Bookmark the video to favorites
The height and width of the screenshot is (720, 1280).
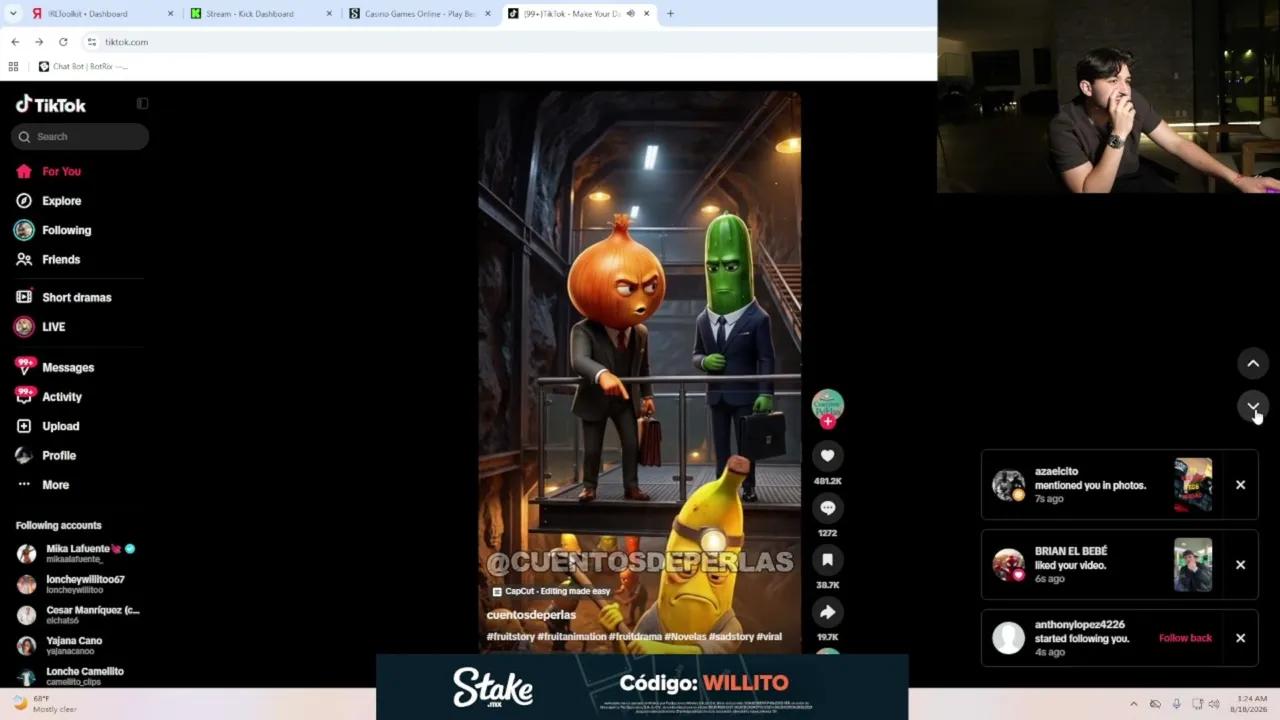tap(827, 560)
